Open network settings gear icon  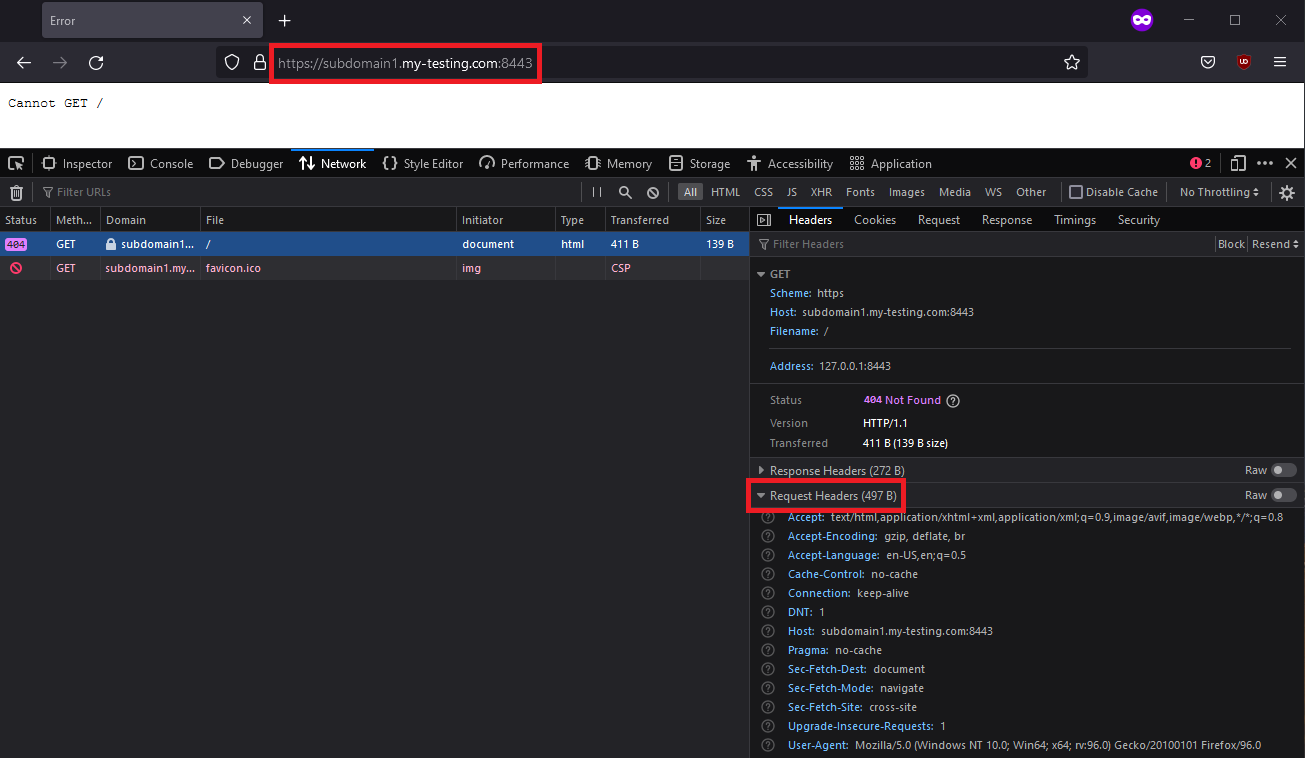point(1287,192)
